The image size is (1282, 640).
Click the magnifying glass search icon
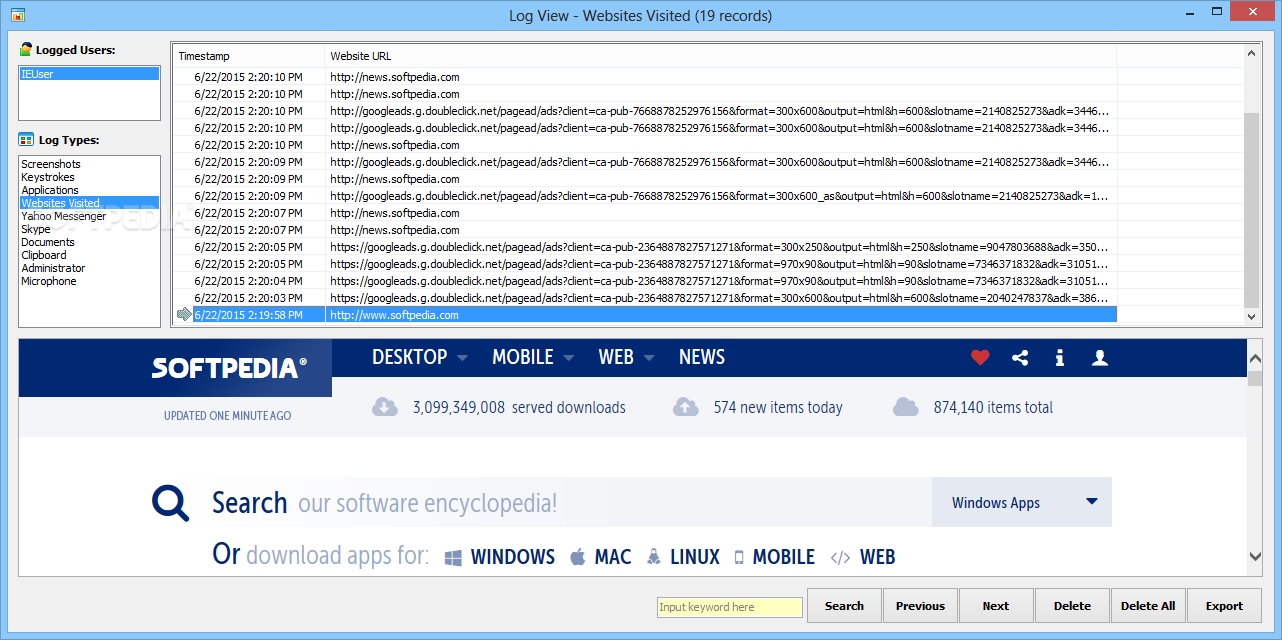click(171, 502)
